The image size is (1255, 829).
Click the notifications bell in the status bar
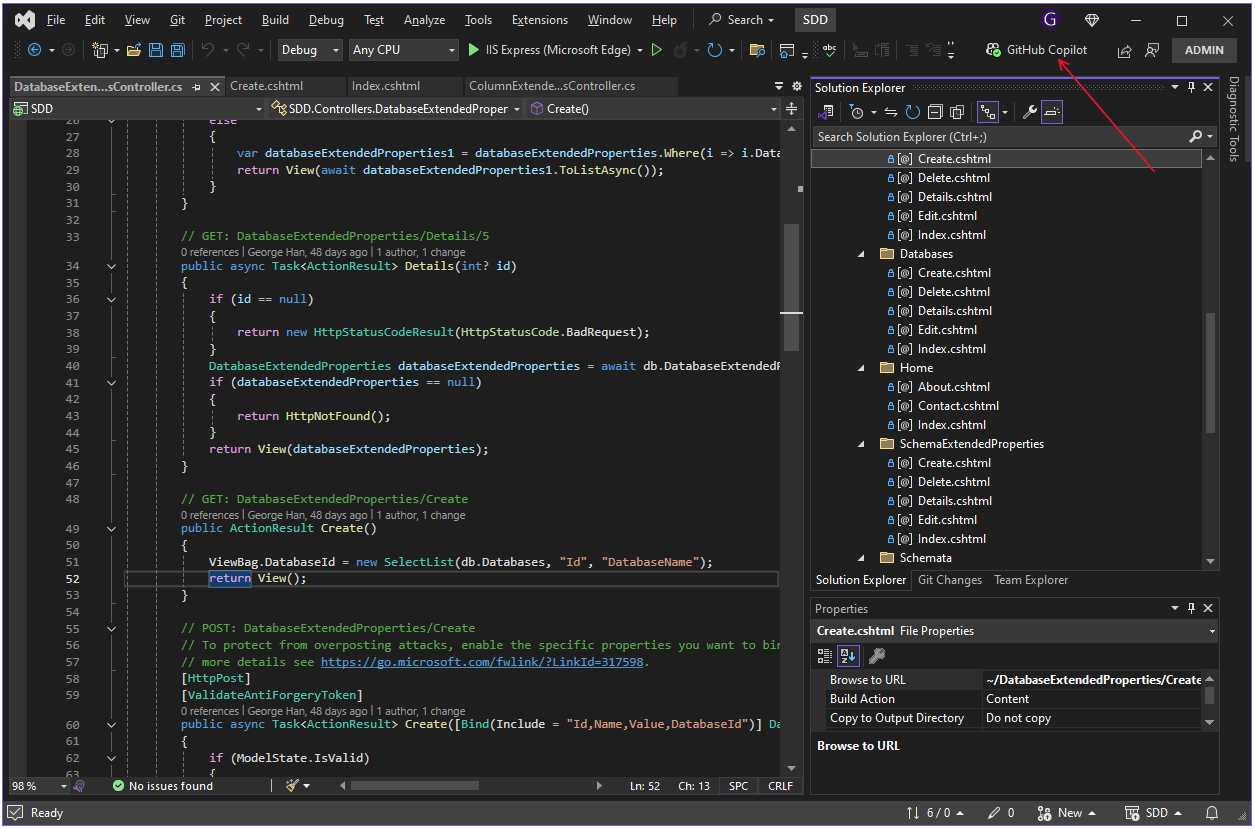click(x=1212, y=813)
